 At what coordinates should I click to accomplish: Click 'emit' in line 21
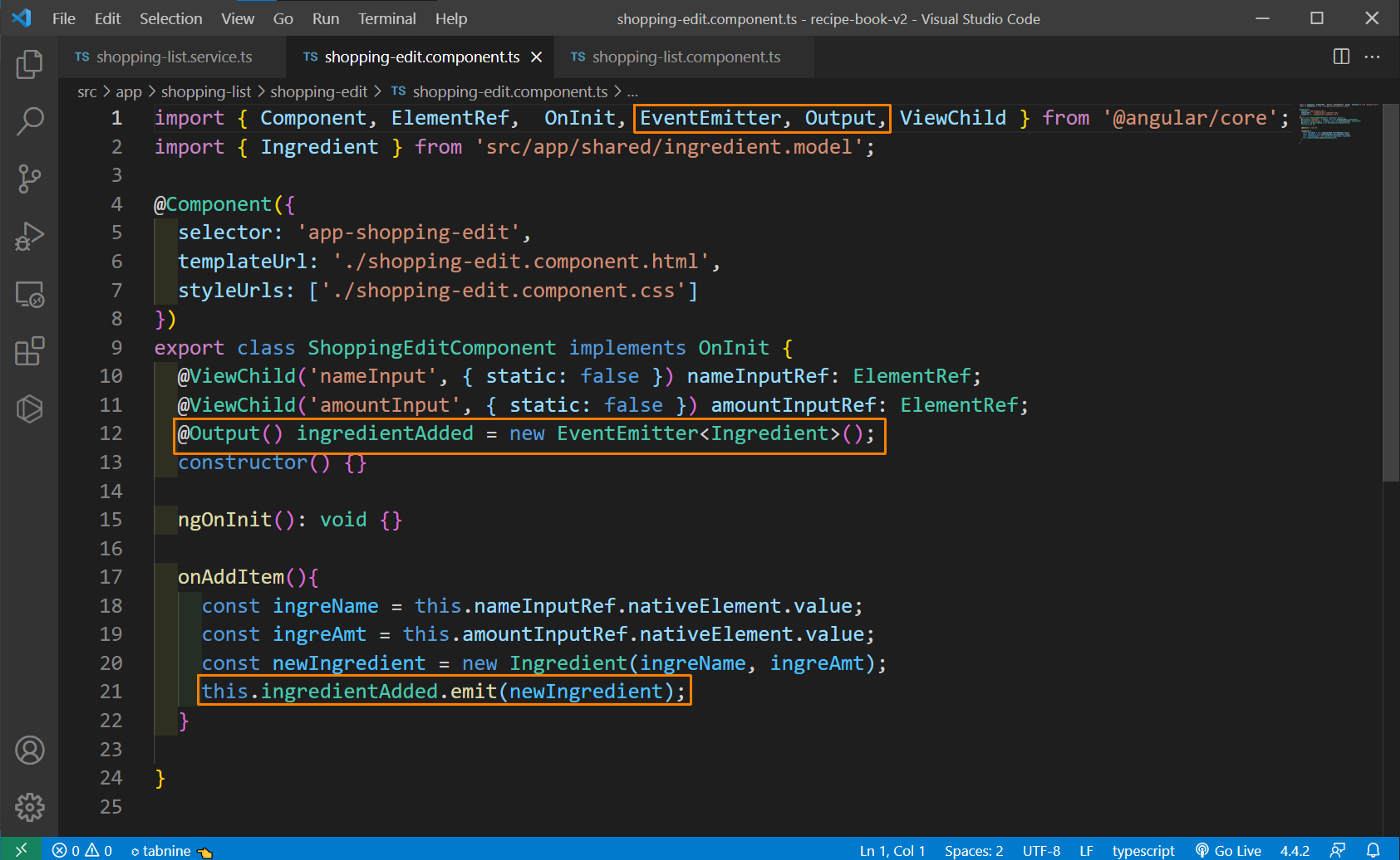tap(473, 691)
